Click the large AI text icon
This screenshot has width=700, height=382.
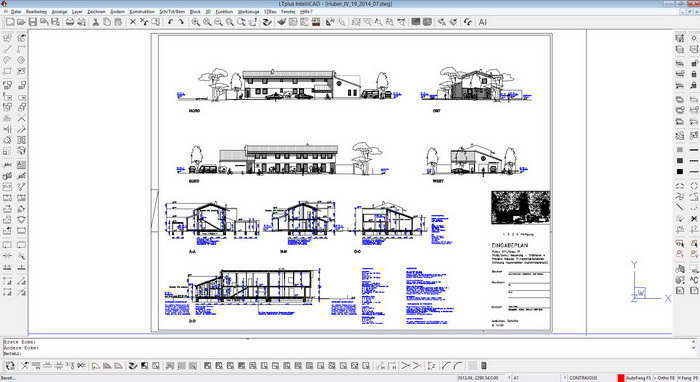click(x=483, y=22)
